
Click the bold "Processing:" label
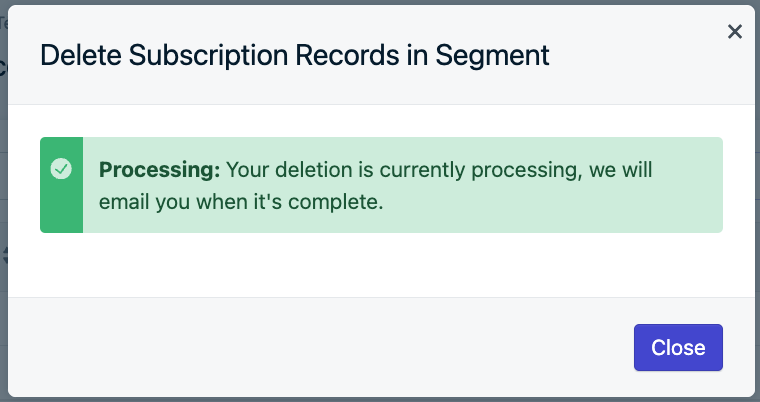[160, 170]
